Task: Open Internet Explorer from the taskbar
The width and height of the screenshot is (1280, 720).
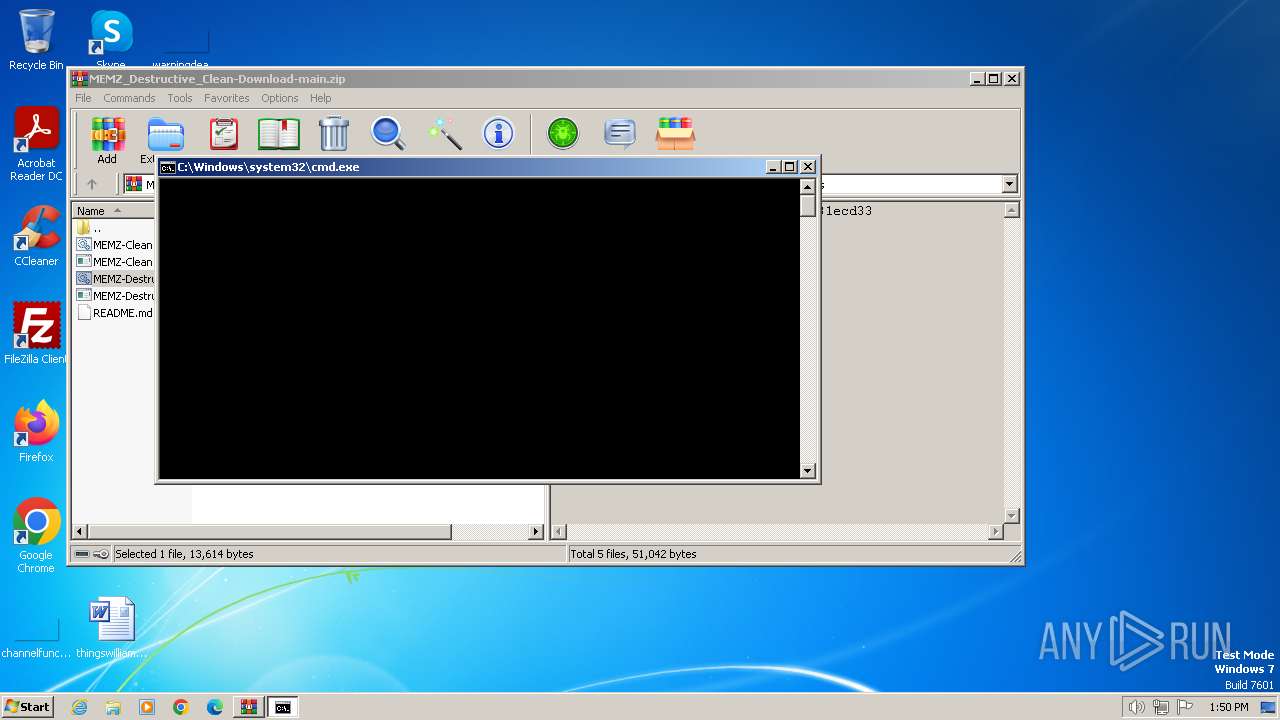Action: click(x=79, y=707)
